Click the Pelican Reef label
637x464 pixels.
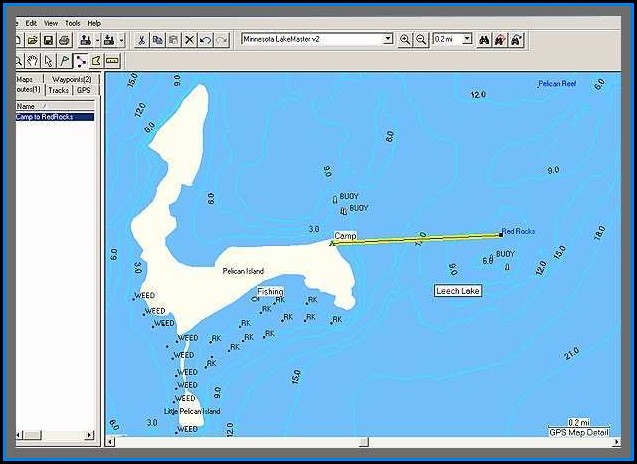557,84
